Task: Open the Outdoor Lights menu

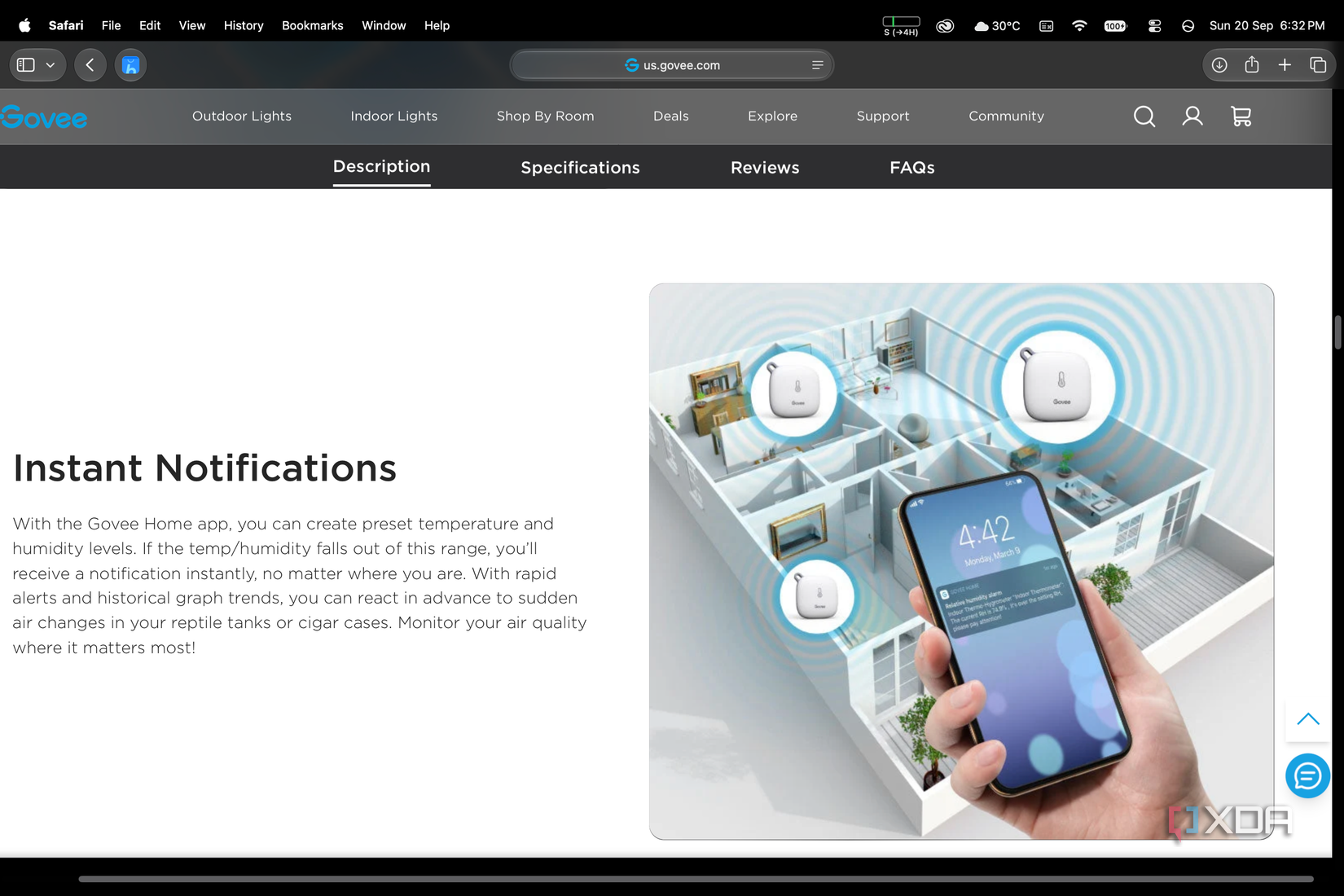Action: click(242, 116)
